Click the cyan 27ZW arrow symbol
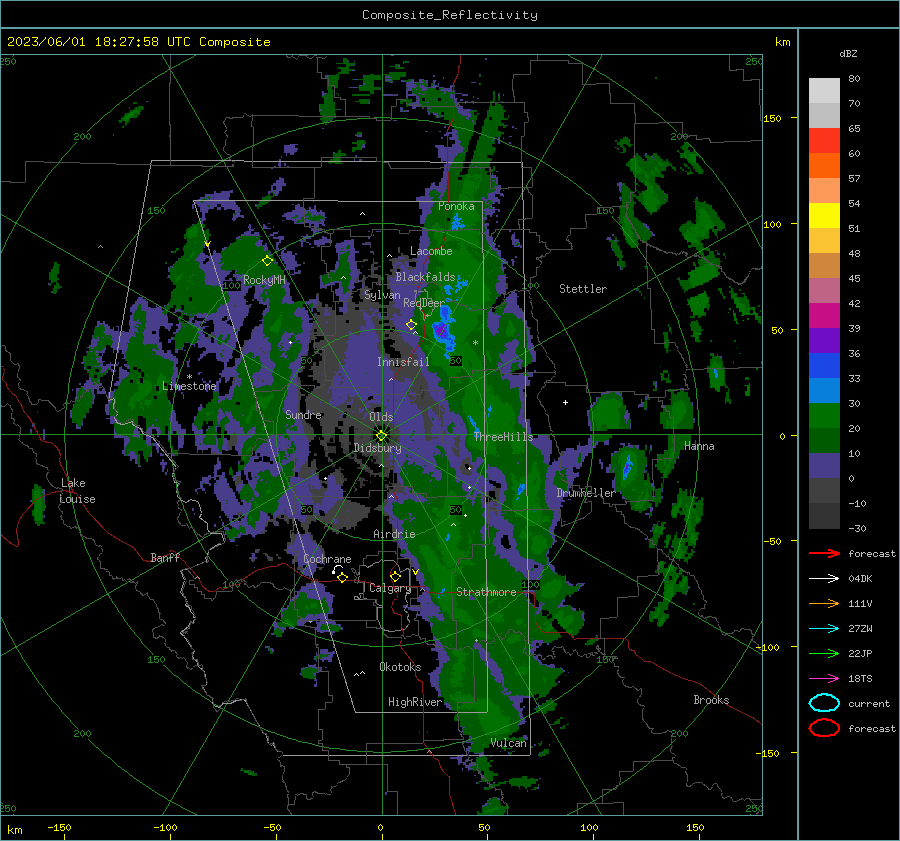Screen dimensions: 900x841 (824, 629)
